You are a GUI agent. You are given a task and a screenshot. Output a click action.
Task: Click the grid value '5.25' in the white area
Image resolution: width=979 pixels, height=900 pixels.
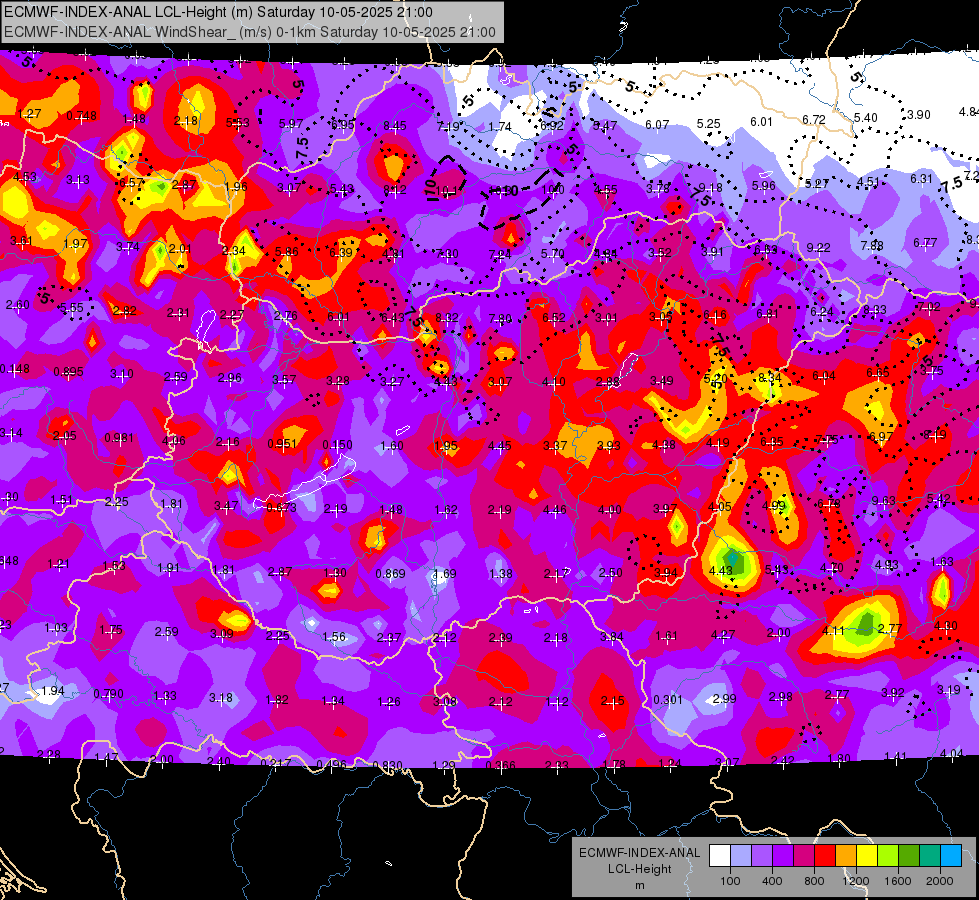pyautogui.click(x=709, y=124)
